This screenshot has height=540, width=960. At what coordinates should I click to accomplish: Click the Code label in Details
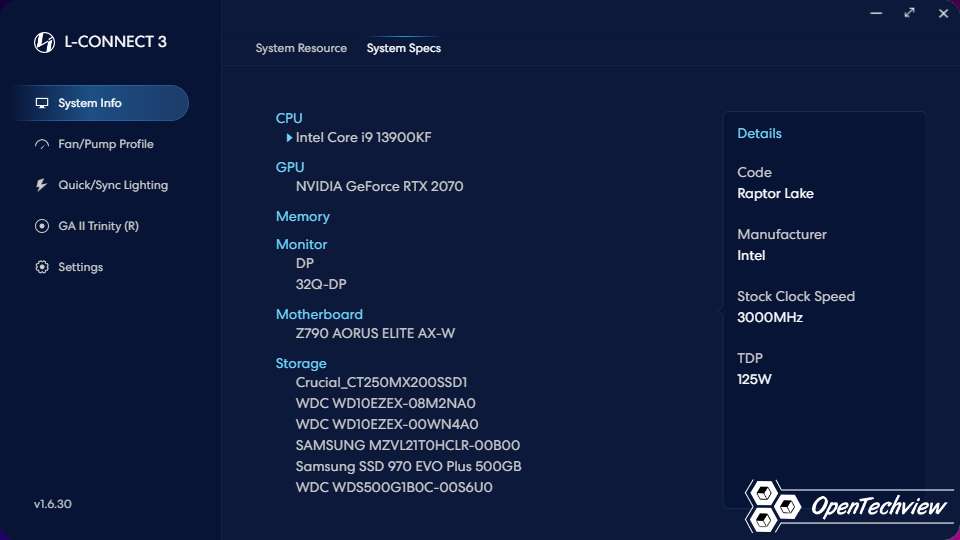click(754, 173)
